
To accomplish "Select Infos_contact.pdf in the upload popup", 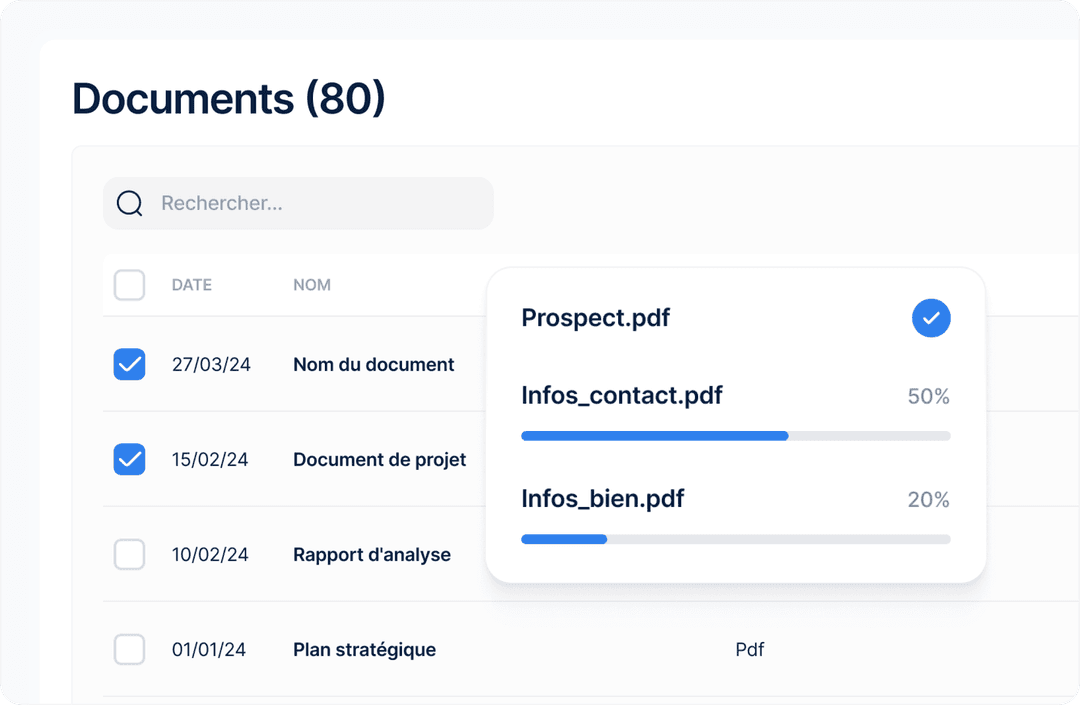I will pos(621,396).
